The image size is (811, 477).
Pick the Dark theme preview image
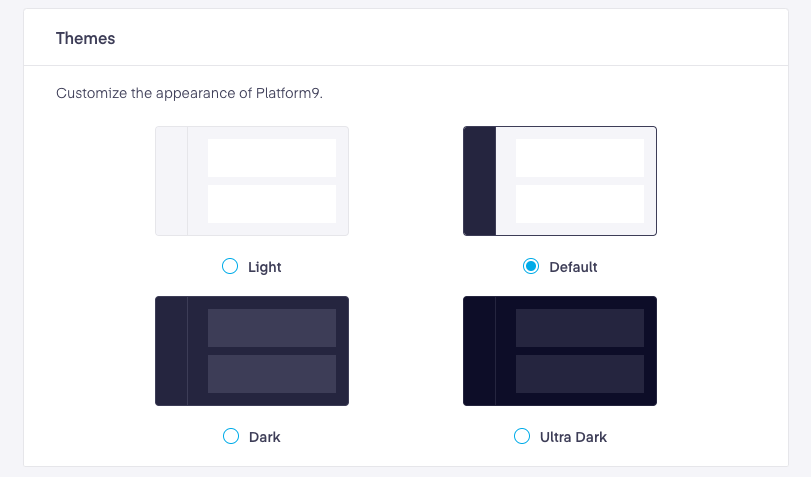[x=252, y=351]
